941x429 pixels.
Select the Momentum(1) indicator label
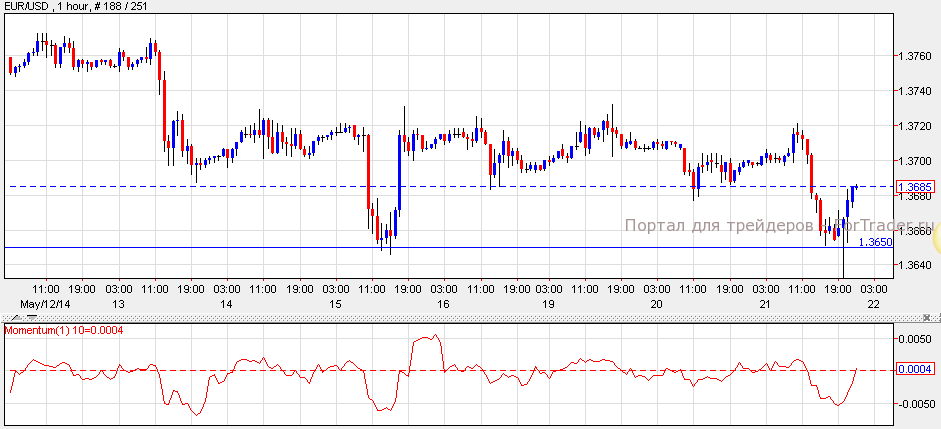pos(64,330)
